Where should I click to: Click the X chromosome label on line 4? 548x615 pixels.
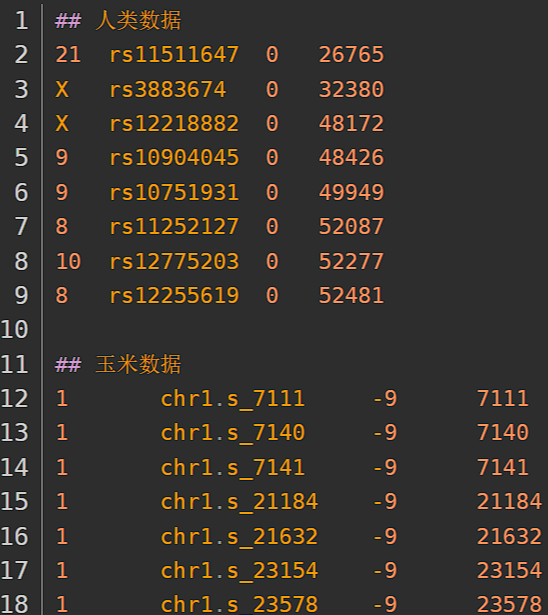click(62, 123)
